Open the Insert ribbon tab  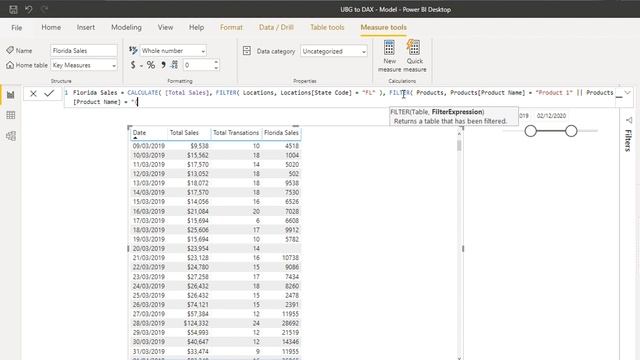pos(86,27)
